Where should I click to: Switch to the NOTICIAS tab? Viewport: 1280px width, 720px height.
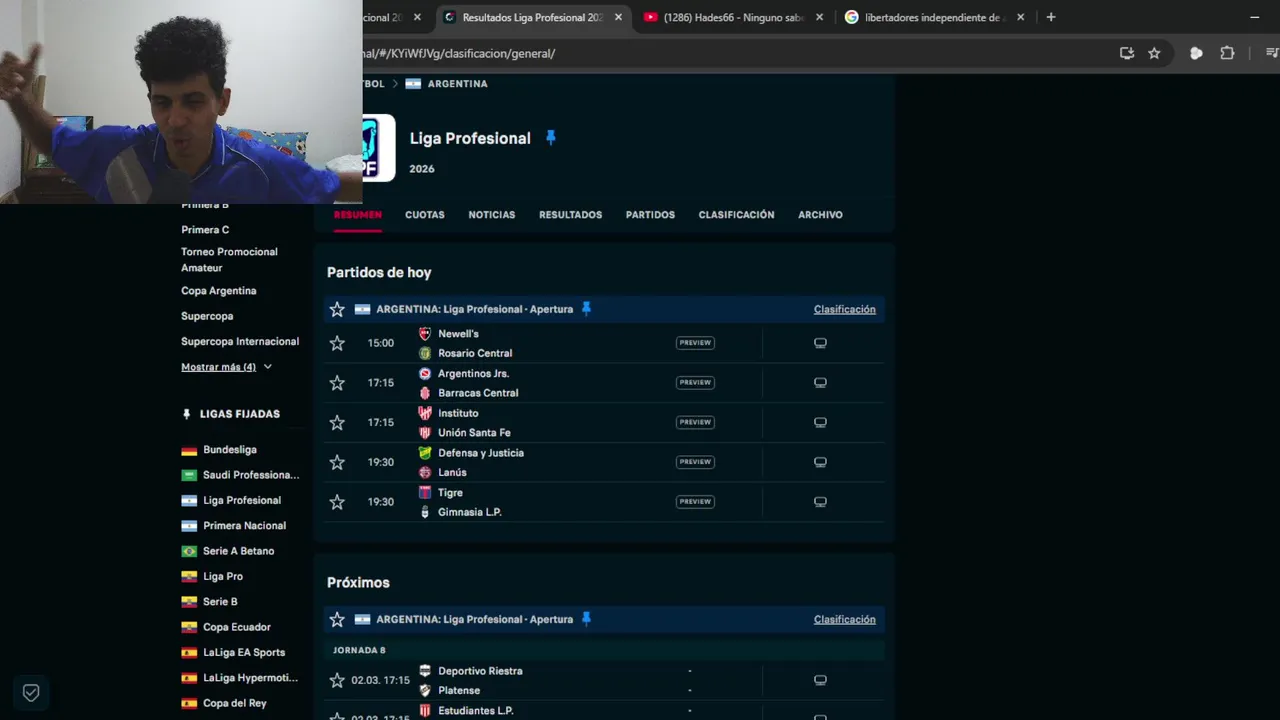tap(492, 215)
